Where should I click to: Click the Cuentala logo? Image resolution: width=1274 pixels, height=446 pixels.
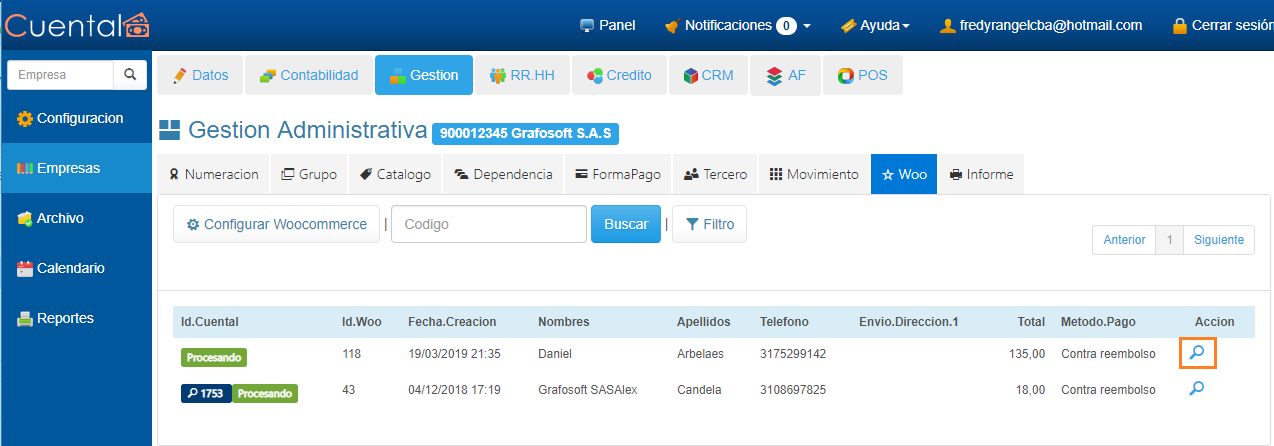pos(77,24)
